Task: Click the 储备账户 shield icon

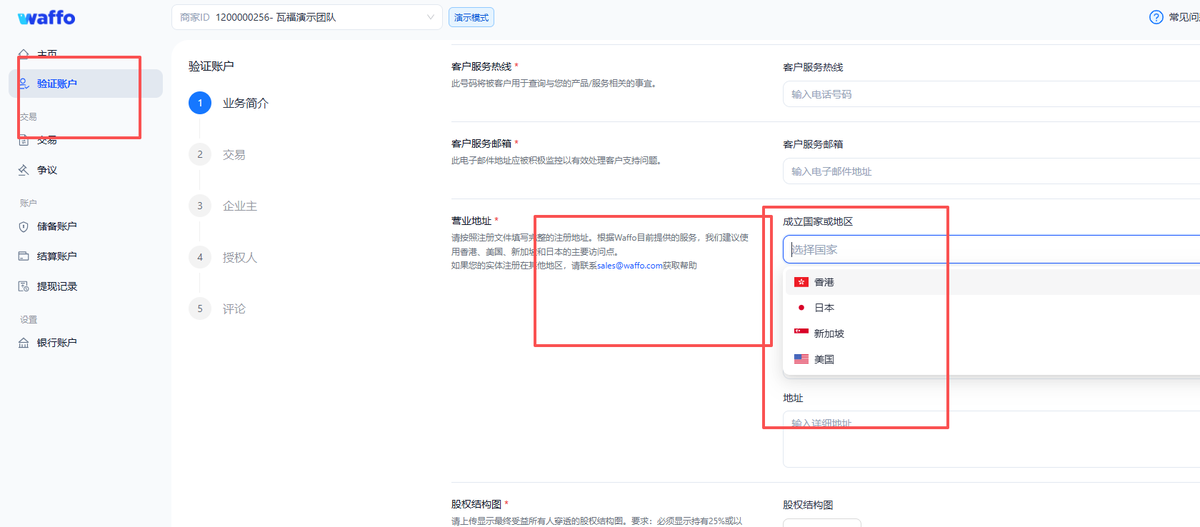Action: click(24, 226)
